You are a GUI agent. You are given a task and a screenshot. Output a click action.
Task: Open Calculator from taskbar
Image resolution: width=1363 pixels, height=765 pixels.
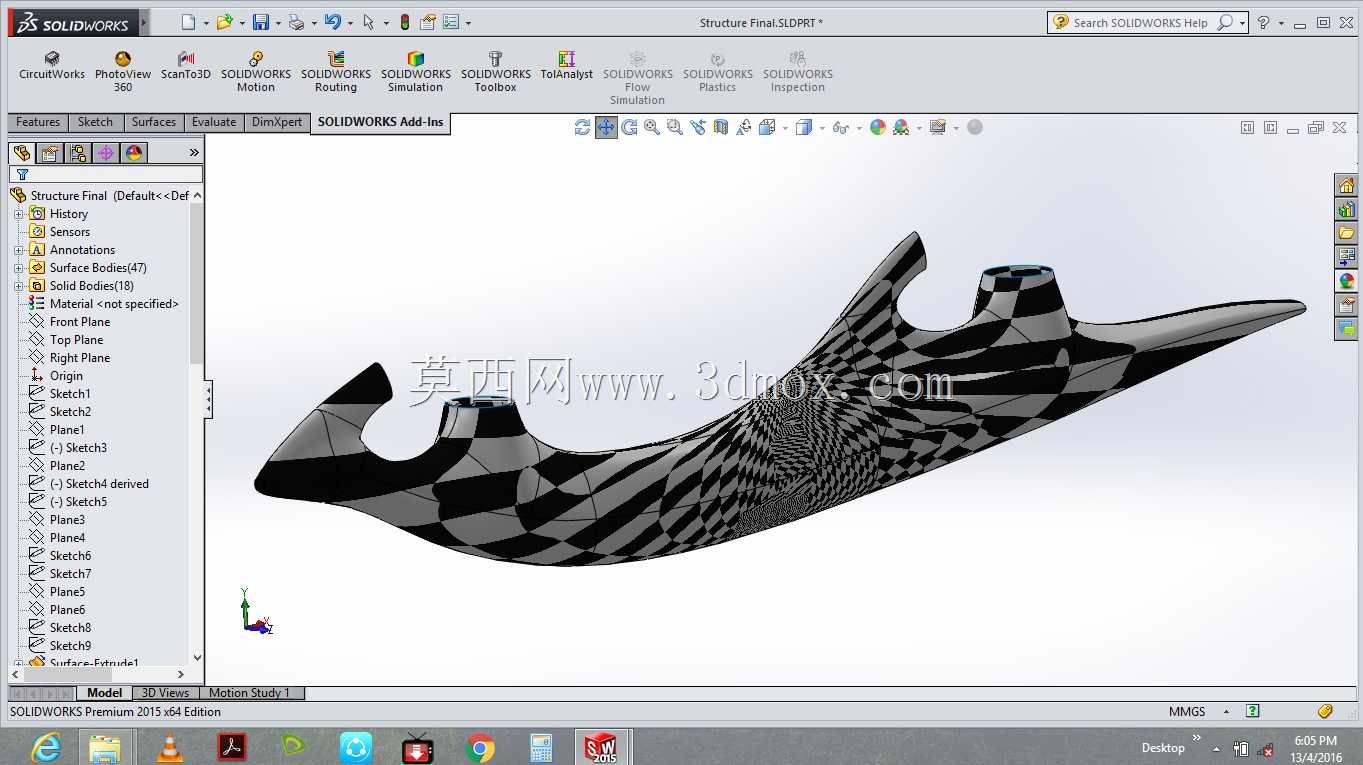click(541, 747)
